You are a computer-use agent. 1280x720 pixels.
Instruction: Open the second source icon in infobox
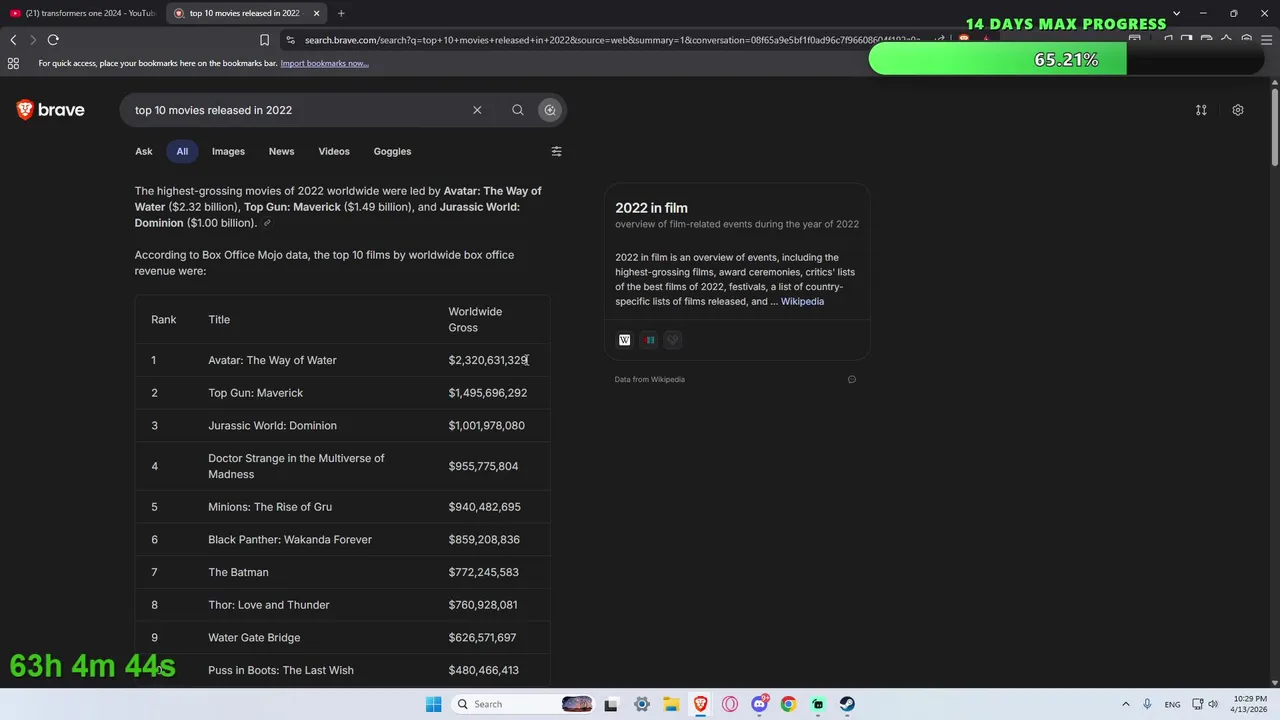coord(650,340)
